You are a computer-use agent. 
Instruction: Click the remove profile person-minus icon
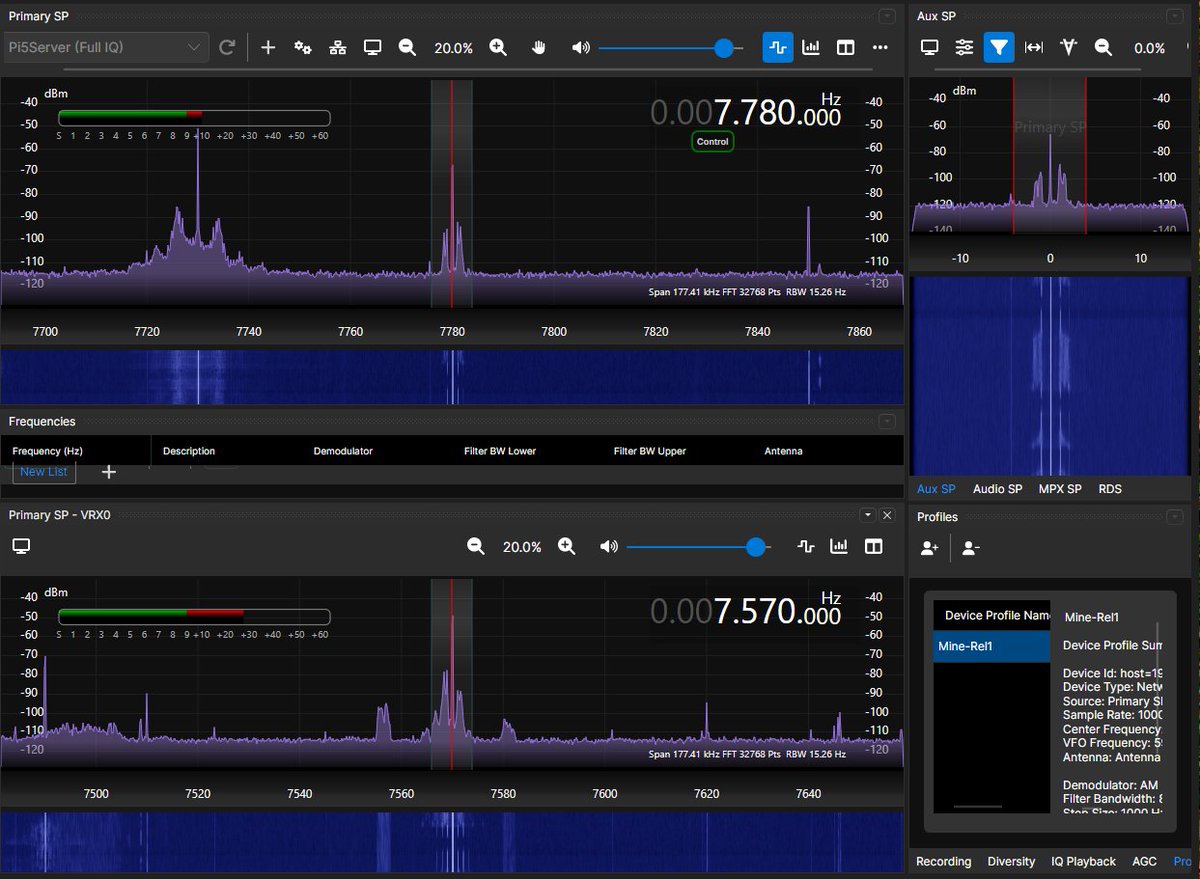970,547
